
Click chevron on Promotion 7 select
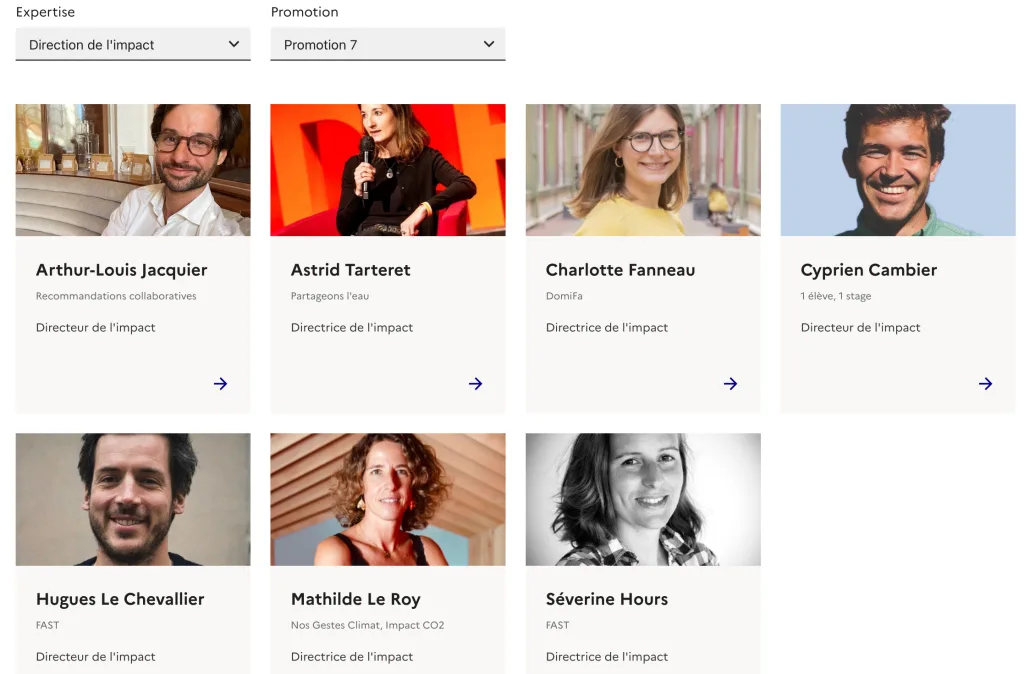click(x=489, y=44)
